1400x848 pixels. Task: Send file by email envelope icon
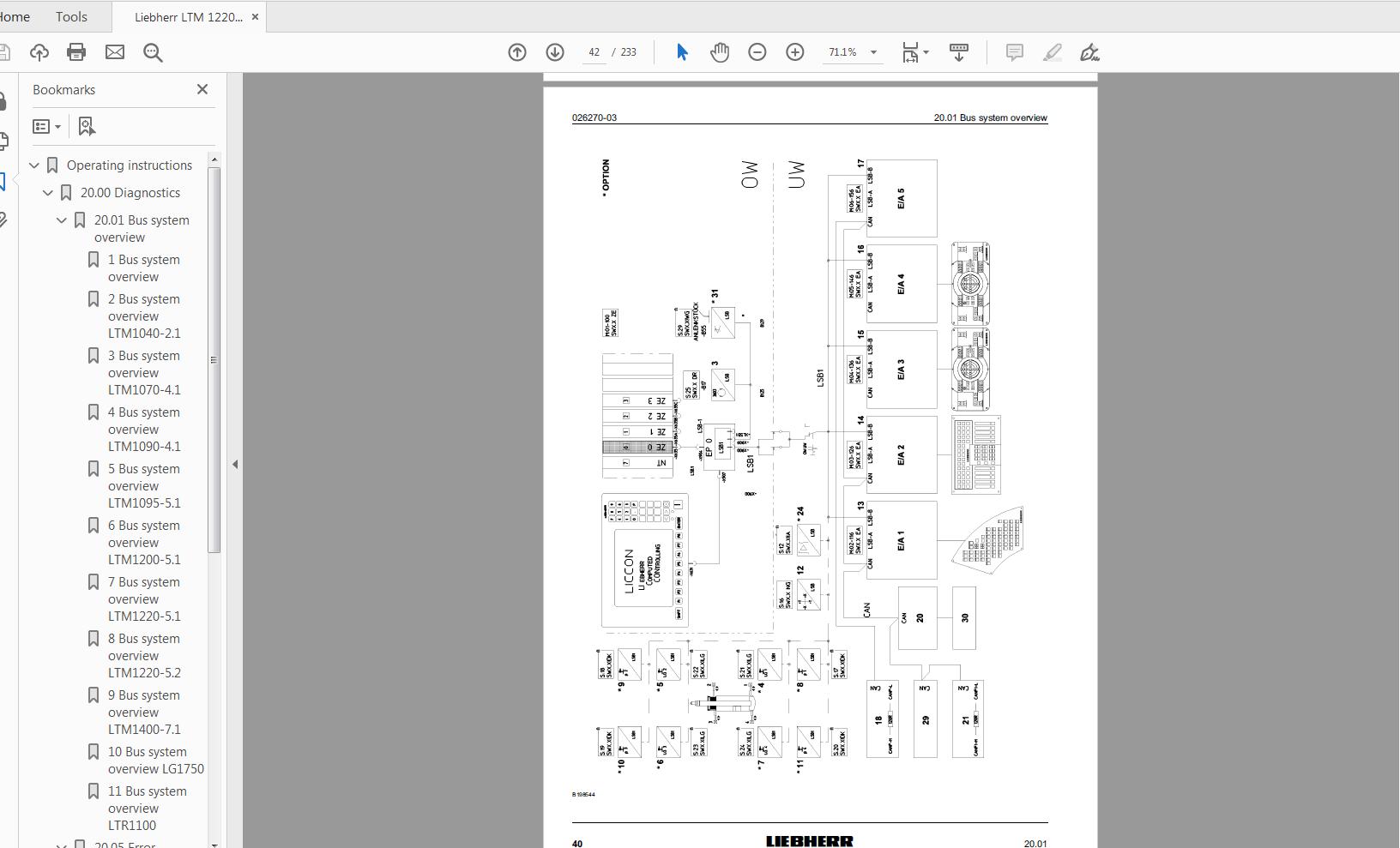pos(114,52)
